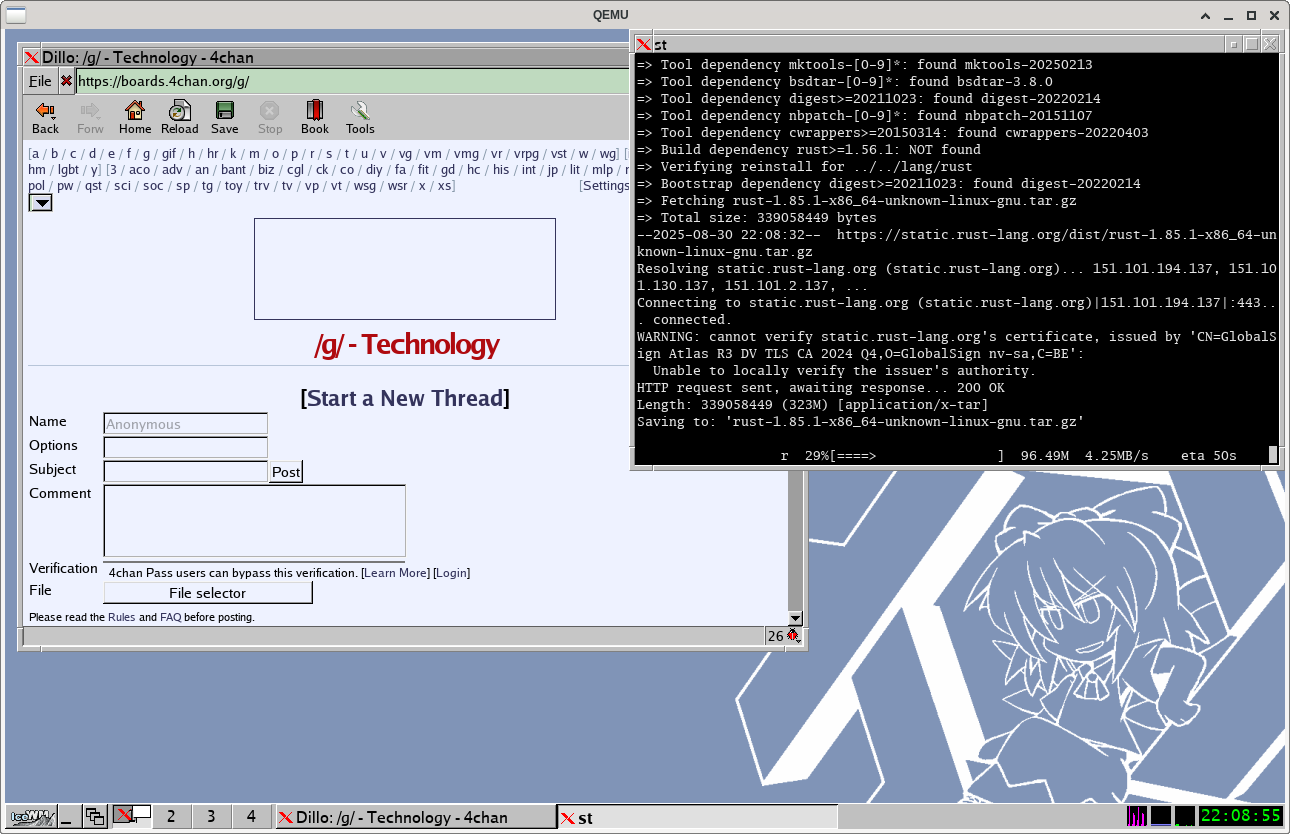Save the page with Save icon

tap(225, 117)
